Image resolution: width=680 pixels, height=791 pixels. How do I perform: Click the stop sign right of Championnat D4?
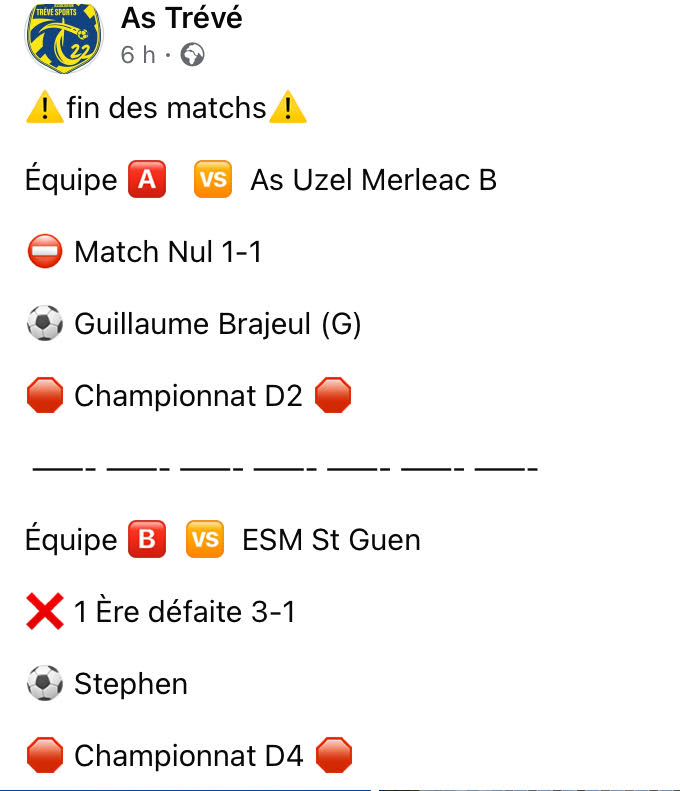point(334,756)
